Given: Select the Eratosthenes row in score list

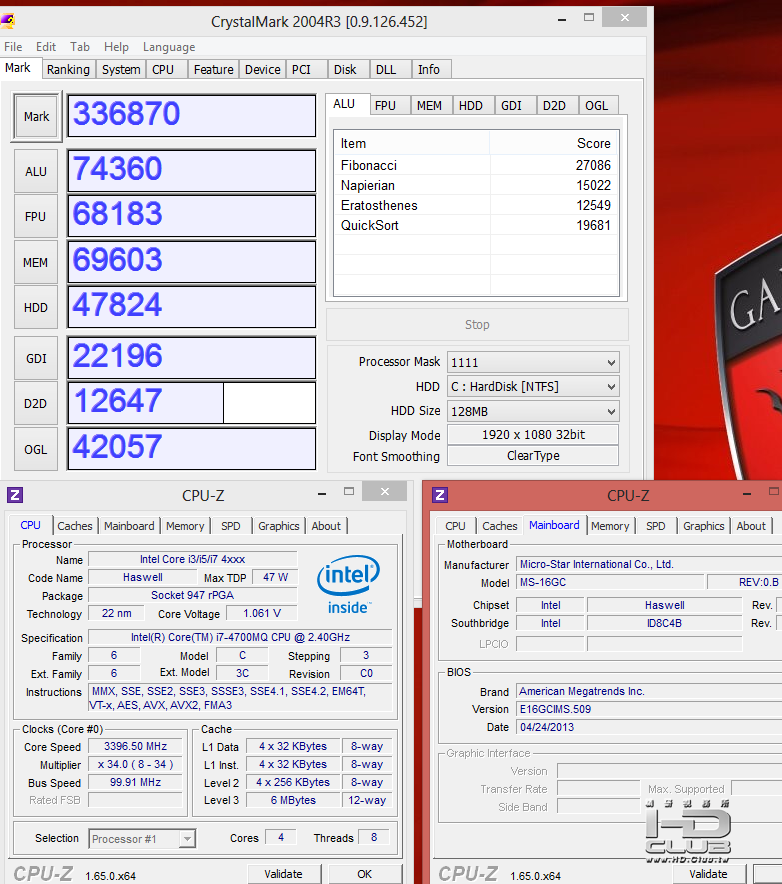Looking at the screenshot, I should coord(476,205).
